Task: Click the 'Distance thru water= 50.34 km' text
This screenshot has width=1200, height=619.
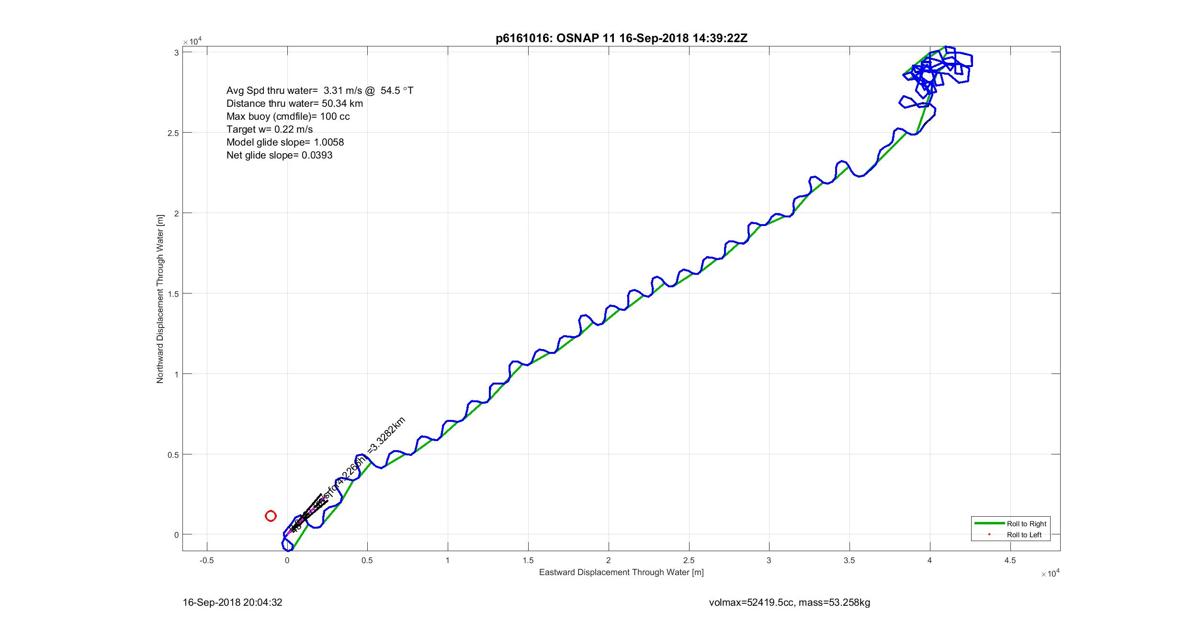Action: (295, 103)
